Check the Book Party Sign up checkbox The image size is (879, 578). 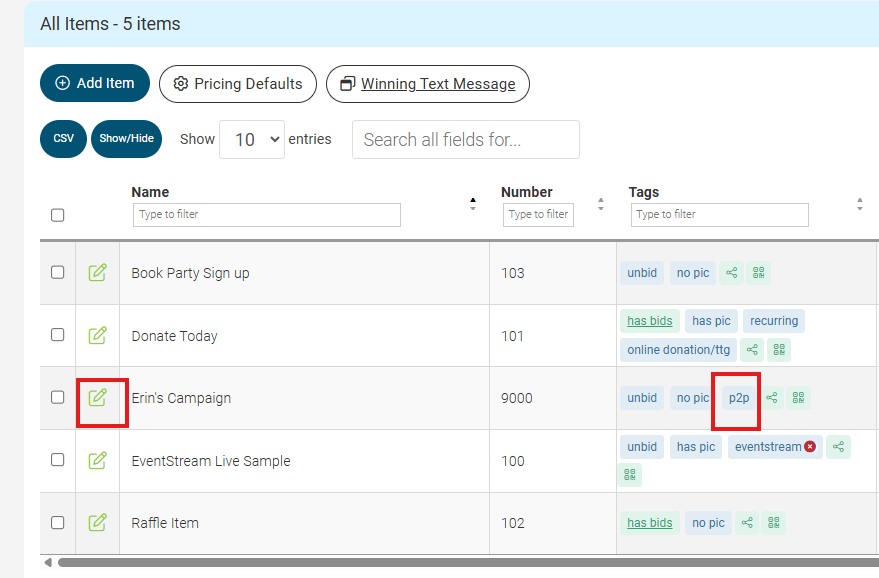pos(58,272)
